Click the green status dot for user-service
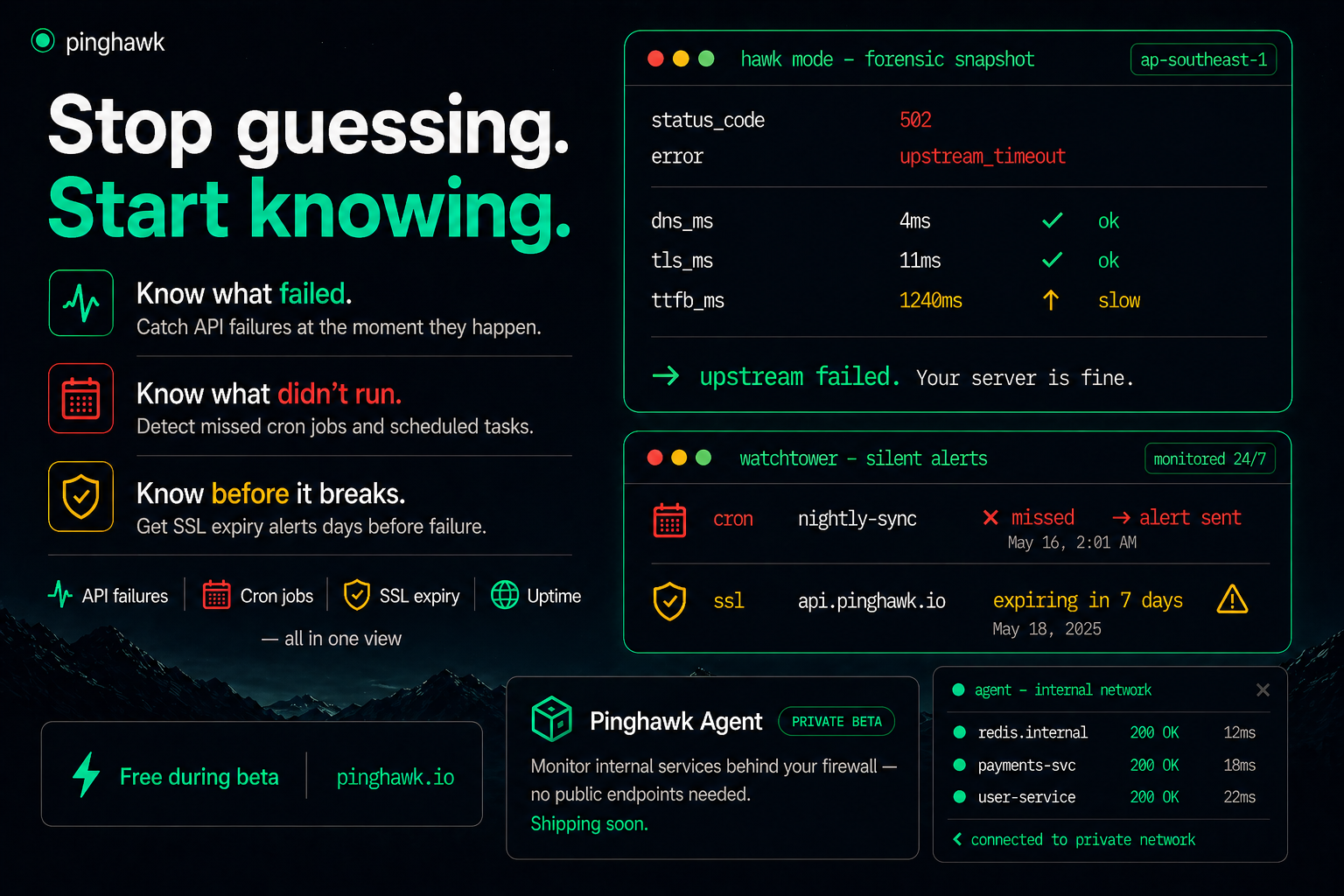 (x=960, y=797)
